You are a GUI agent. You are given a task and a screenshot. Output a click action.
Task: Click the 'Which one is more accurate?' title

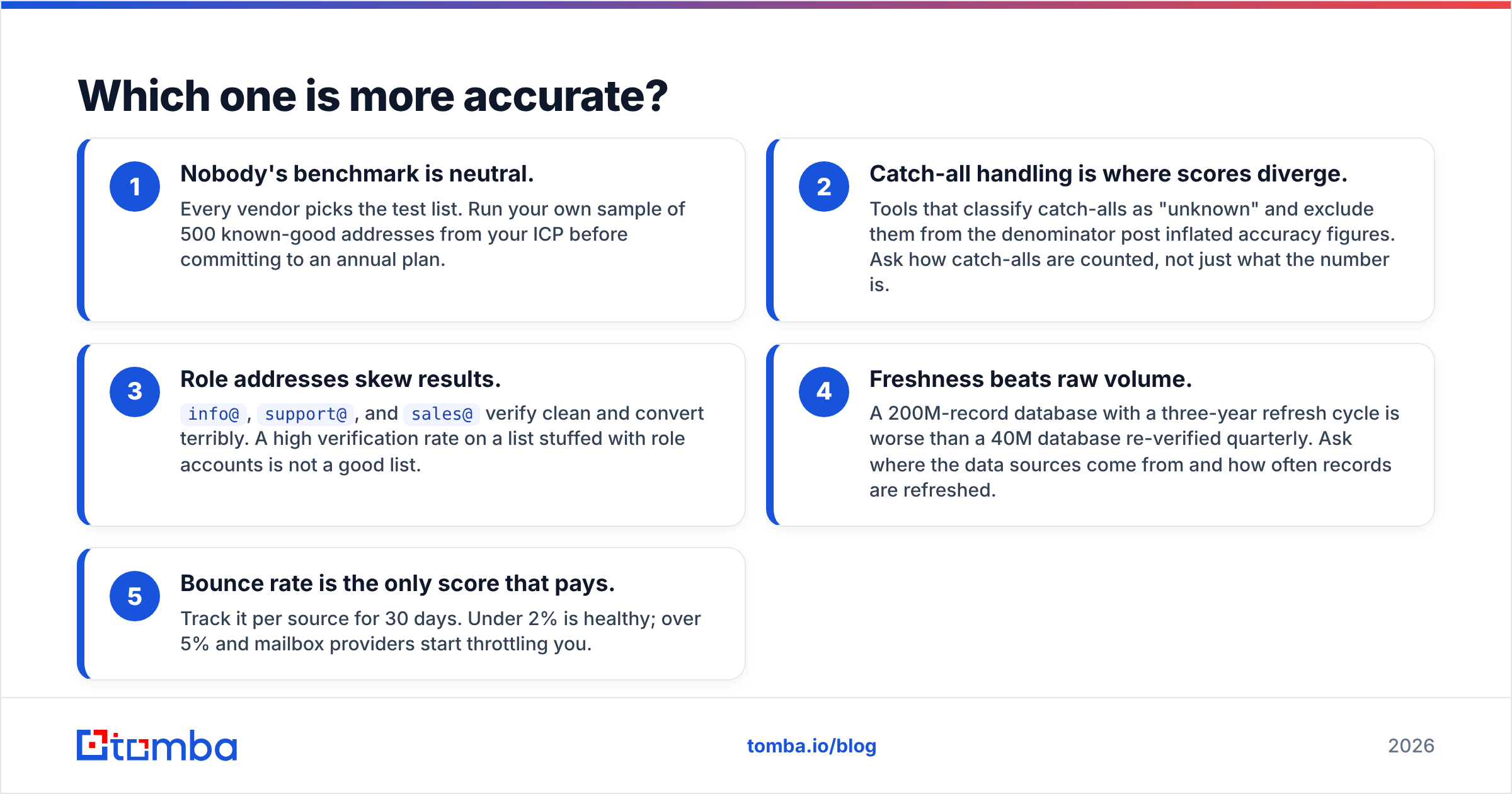[372, 96]
